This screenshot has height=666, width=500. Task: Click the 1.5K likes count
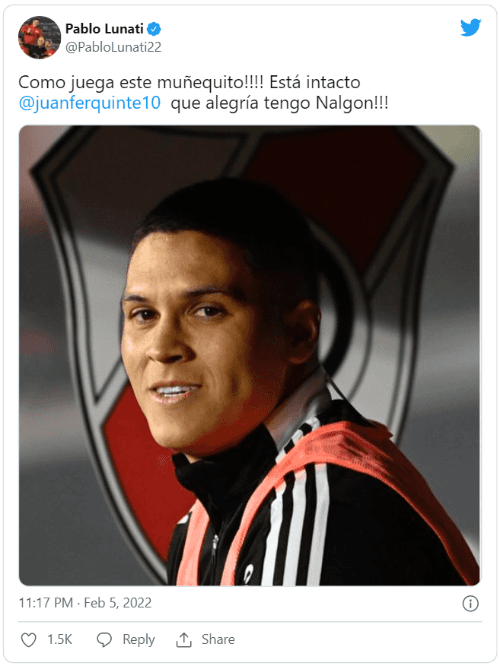(59, 640)
